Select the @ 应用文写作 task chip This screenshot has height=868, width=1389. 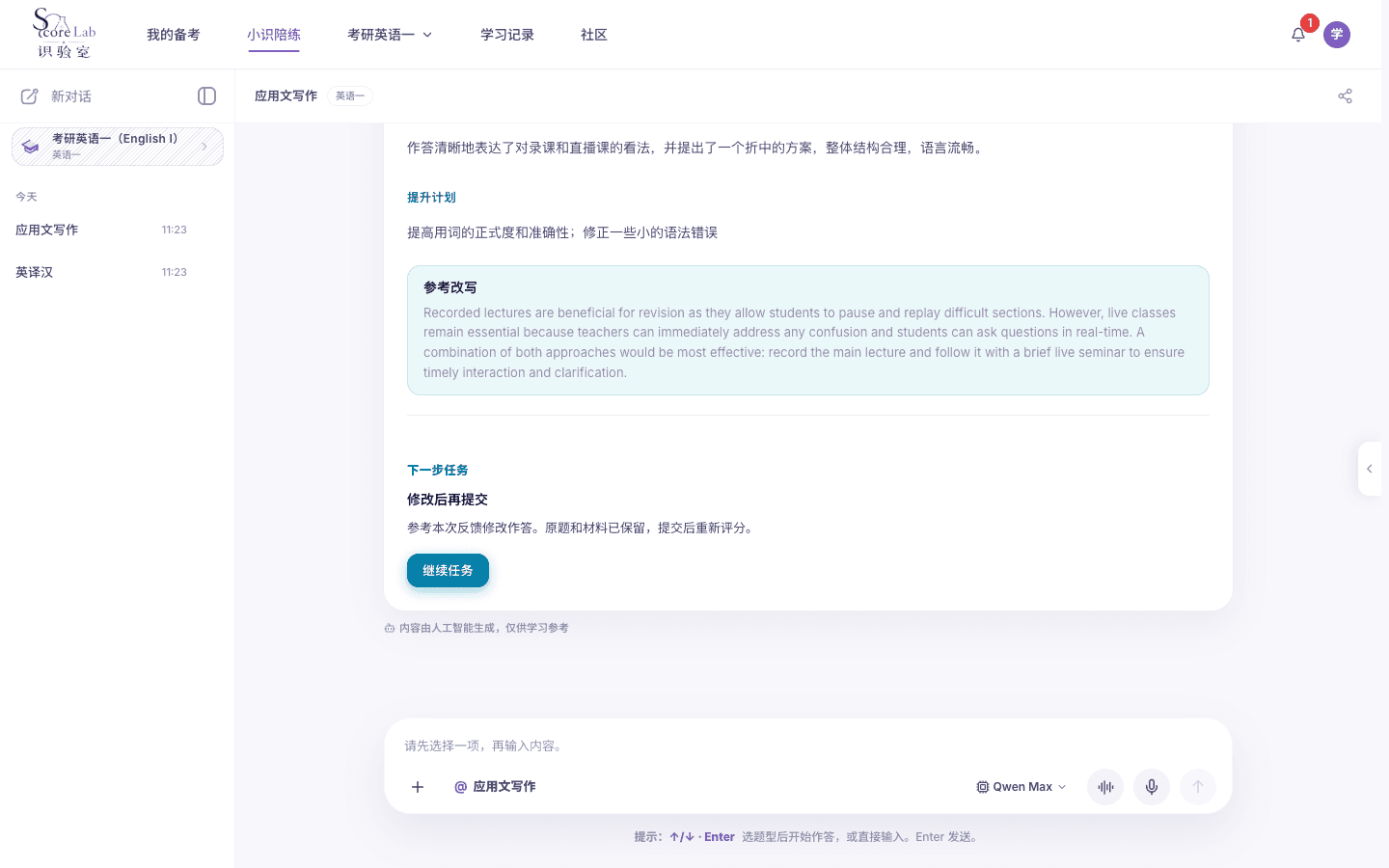pyautogui.click(x=495, y=787)
